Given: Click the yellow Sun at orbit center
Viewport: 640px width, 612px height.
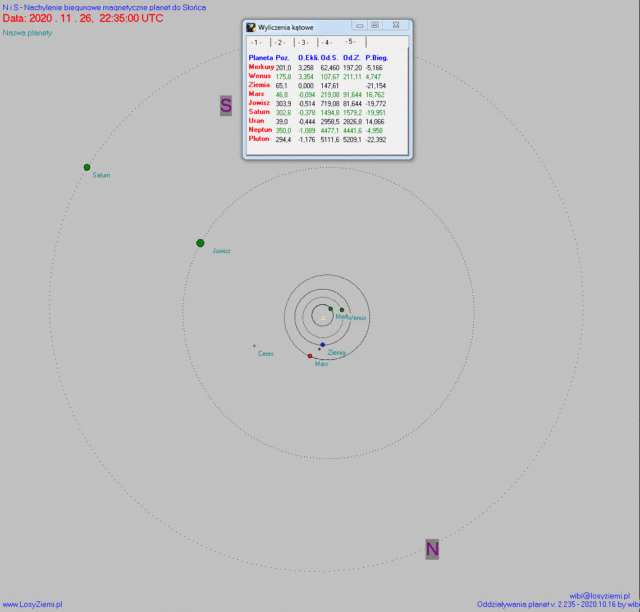Looking at the screenshot, I should click(x=323, y=317).
